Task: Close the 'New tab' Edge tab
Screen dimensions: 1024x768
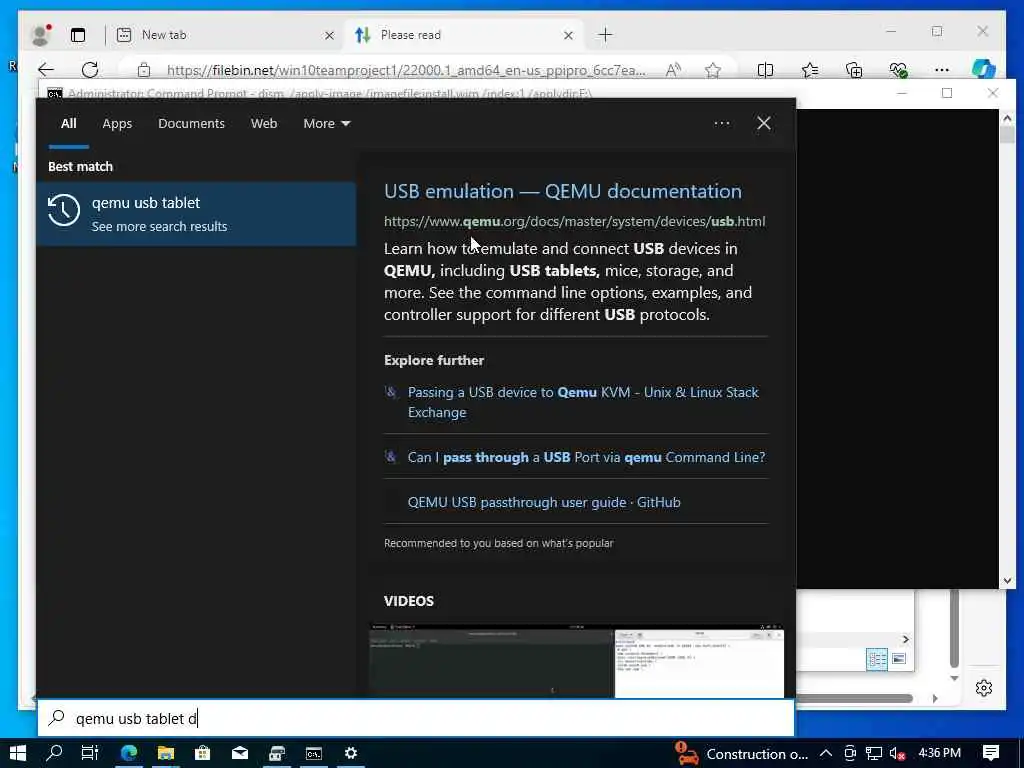Action: (329, 35)
